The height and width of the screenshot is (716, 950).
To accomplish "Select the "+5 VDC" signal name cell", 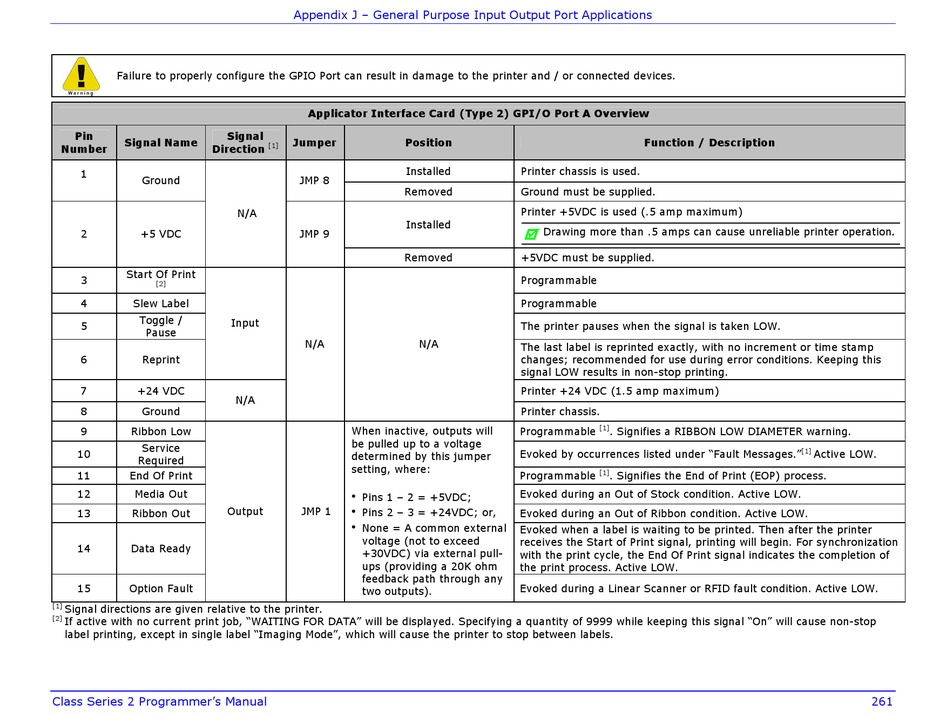I will pos(161,234).
